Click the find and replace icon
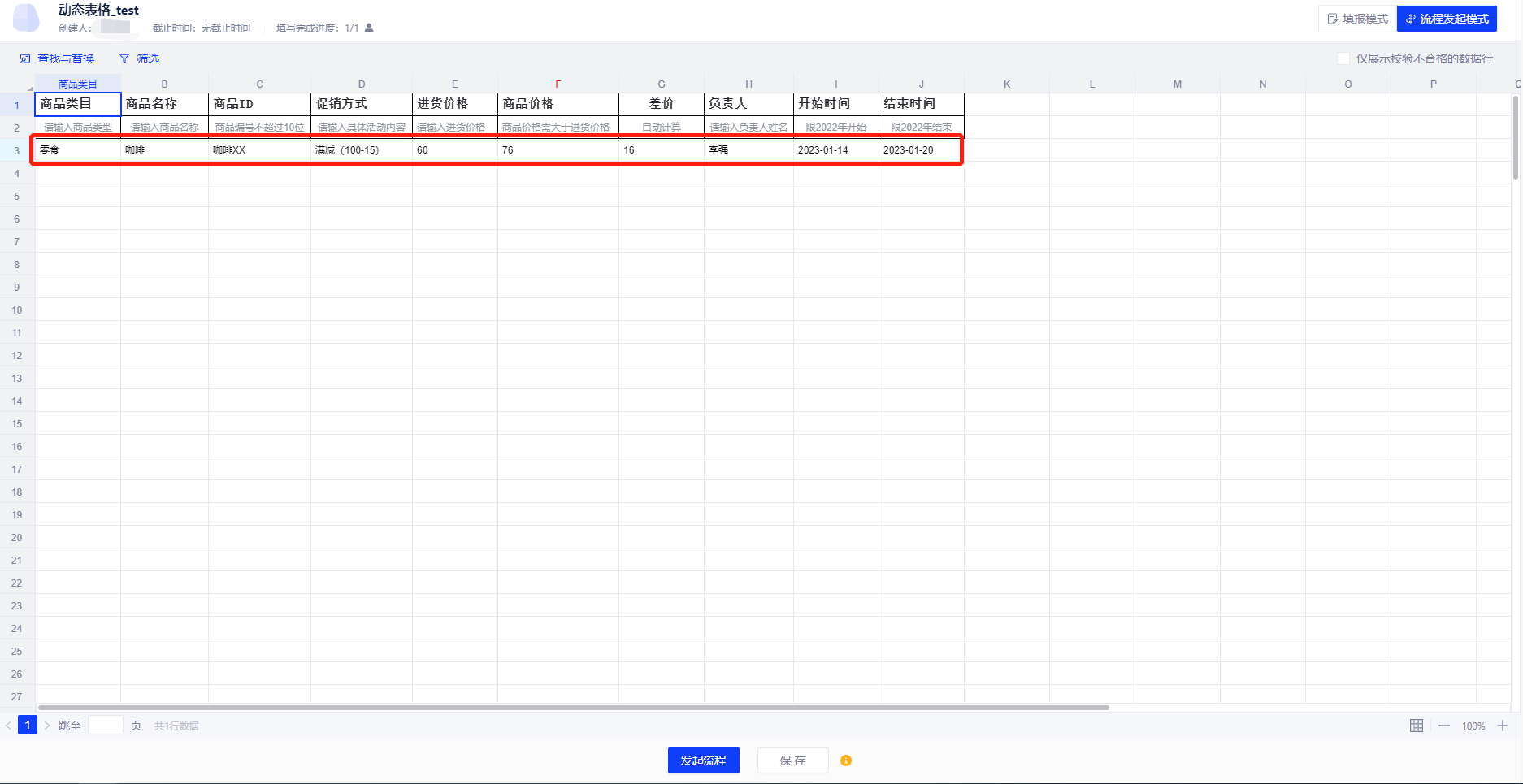Screen dimensions: 1523x784 pyautogui.click(x=25, y=58)
